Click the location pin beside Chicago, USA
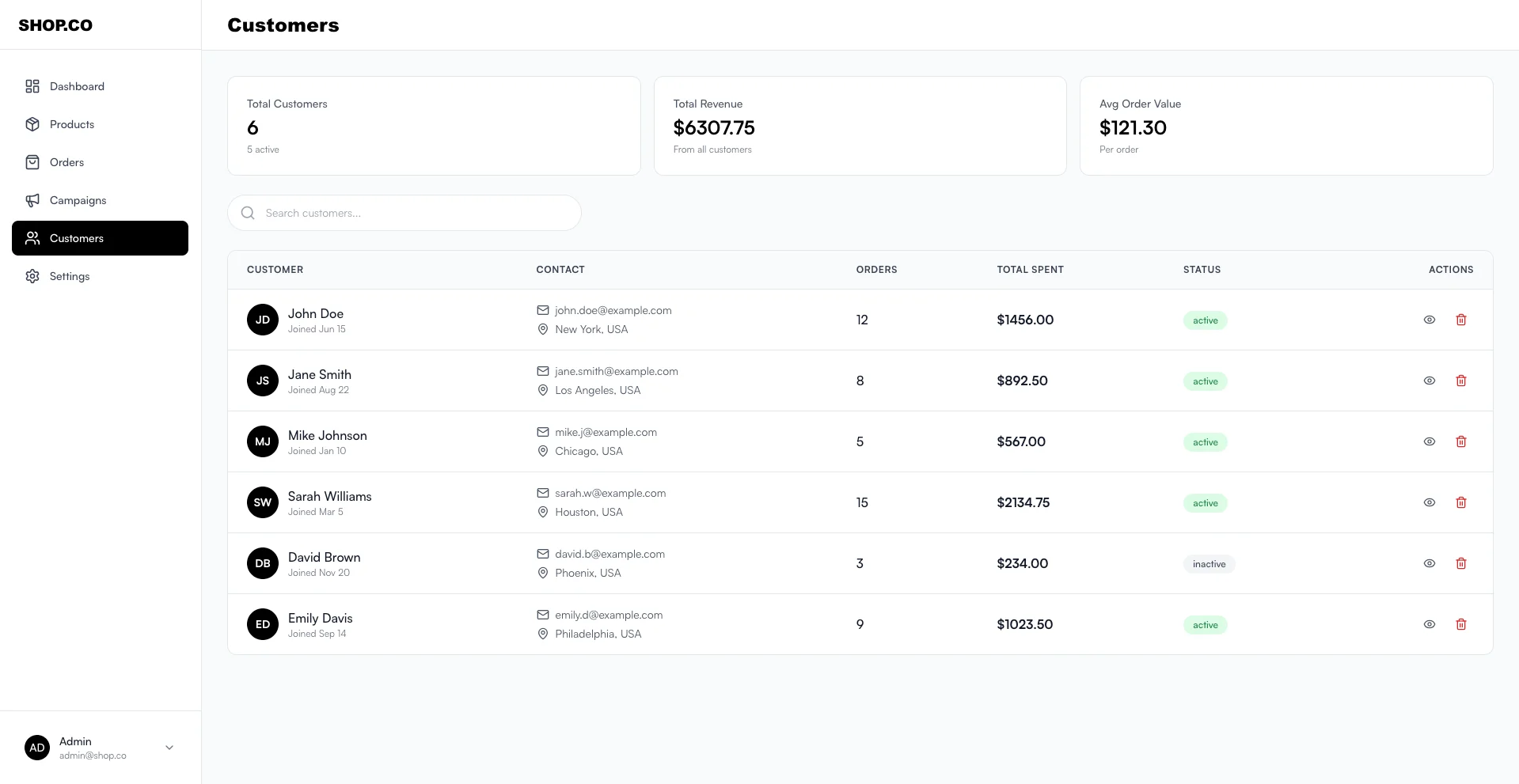1519x784 pixels. (543, 451)
